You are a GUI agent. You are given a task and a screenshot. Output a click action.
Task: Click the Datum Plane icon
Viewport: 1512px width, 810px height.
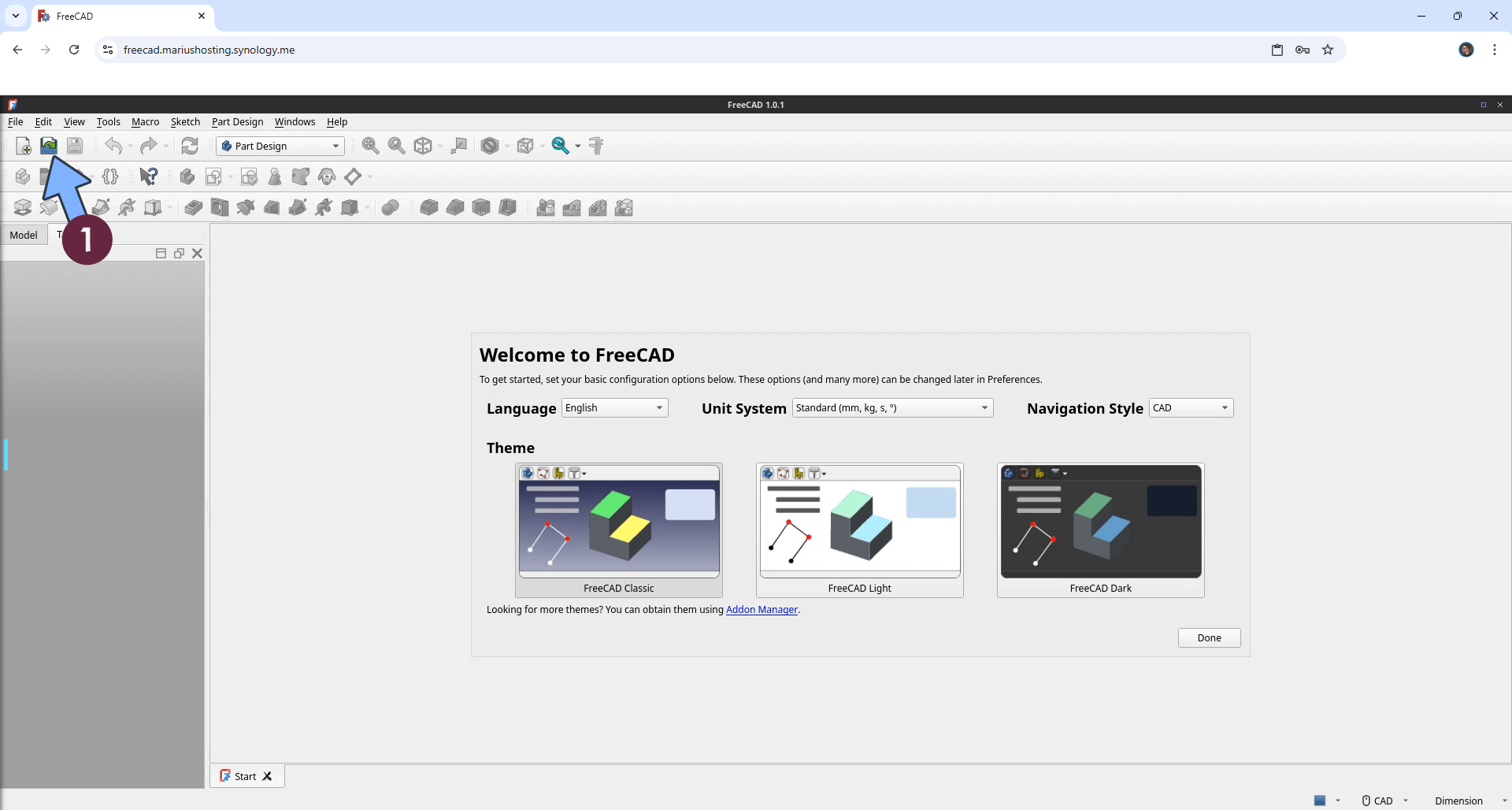point(353,176)
